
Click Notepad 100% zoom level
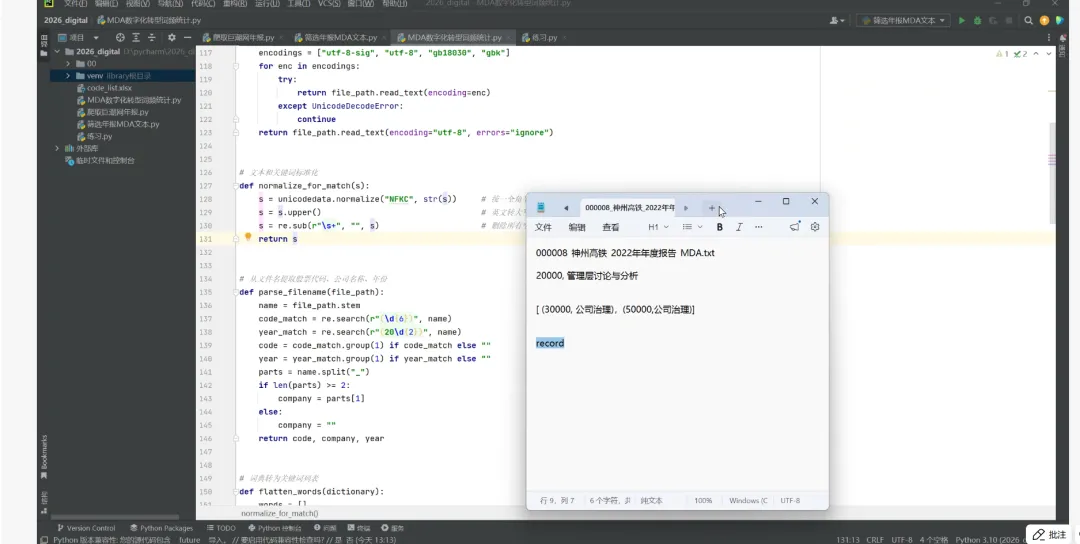coord(703,501)
